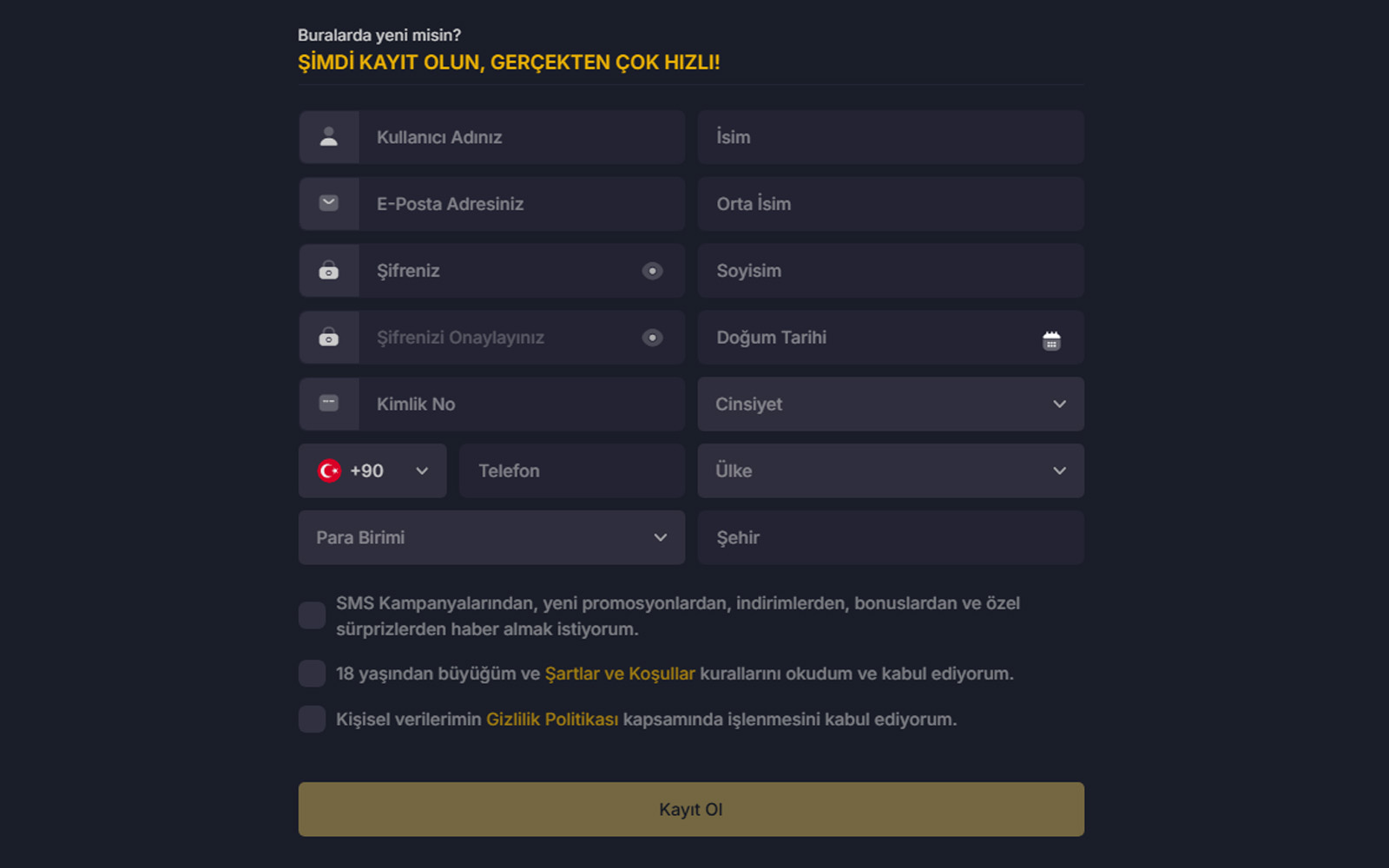Open the Doğum Tarihi calendar picker icon
This screenshot has height=868, width=1389.
coord(1051,340)
